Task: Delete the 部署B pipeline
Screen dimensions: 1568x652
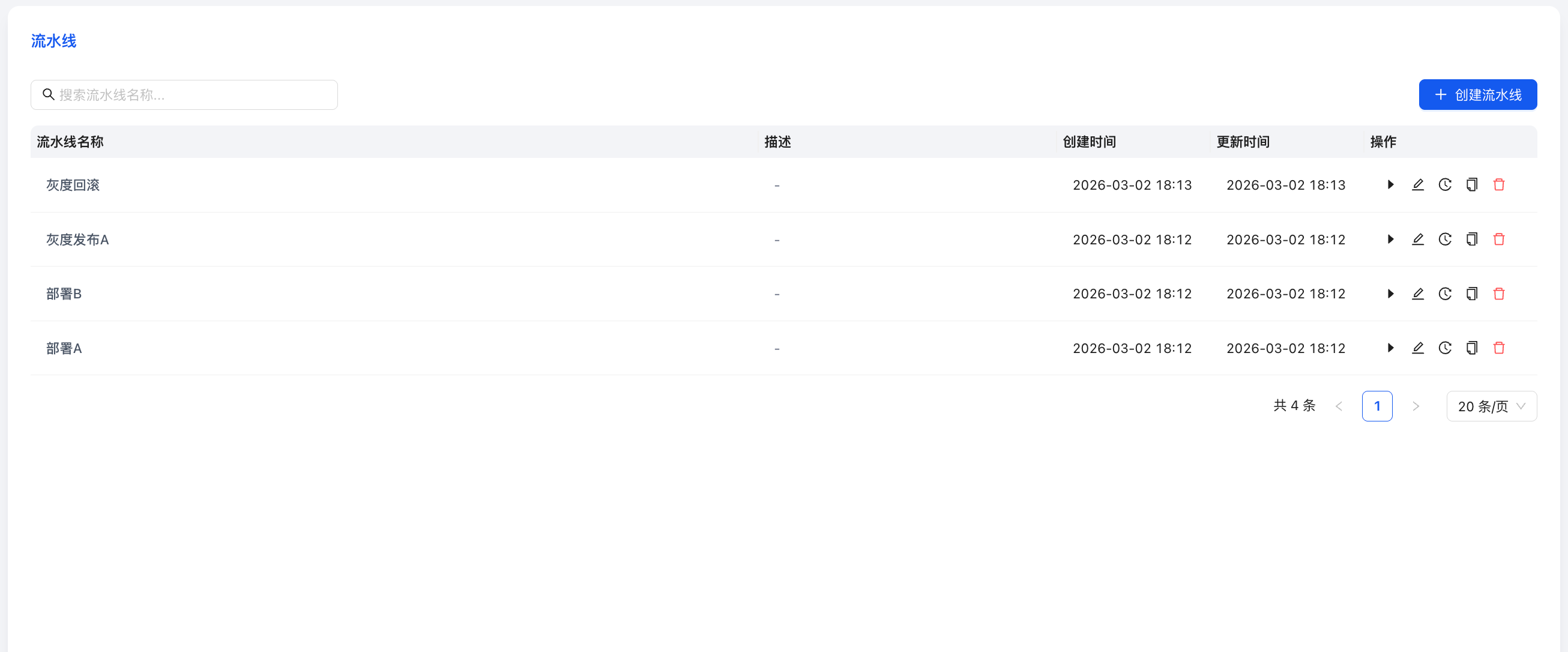Action: [x=1498, y=294]
